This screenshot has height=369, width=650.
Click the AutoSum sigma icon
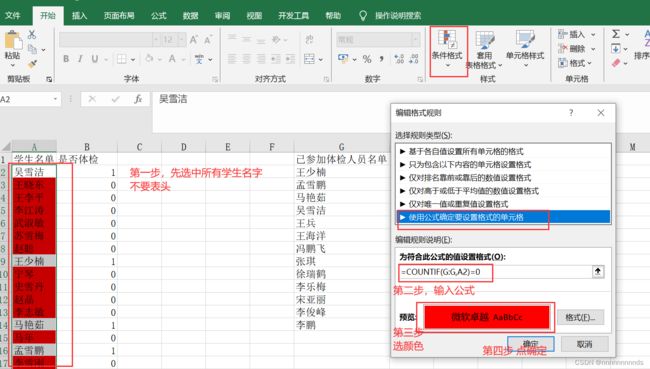tap(616, 34)
